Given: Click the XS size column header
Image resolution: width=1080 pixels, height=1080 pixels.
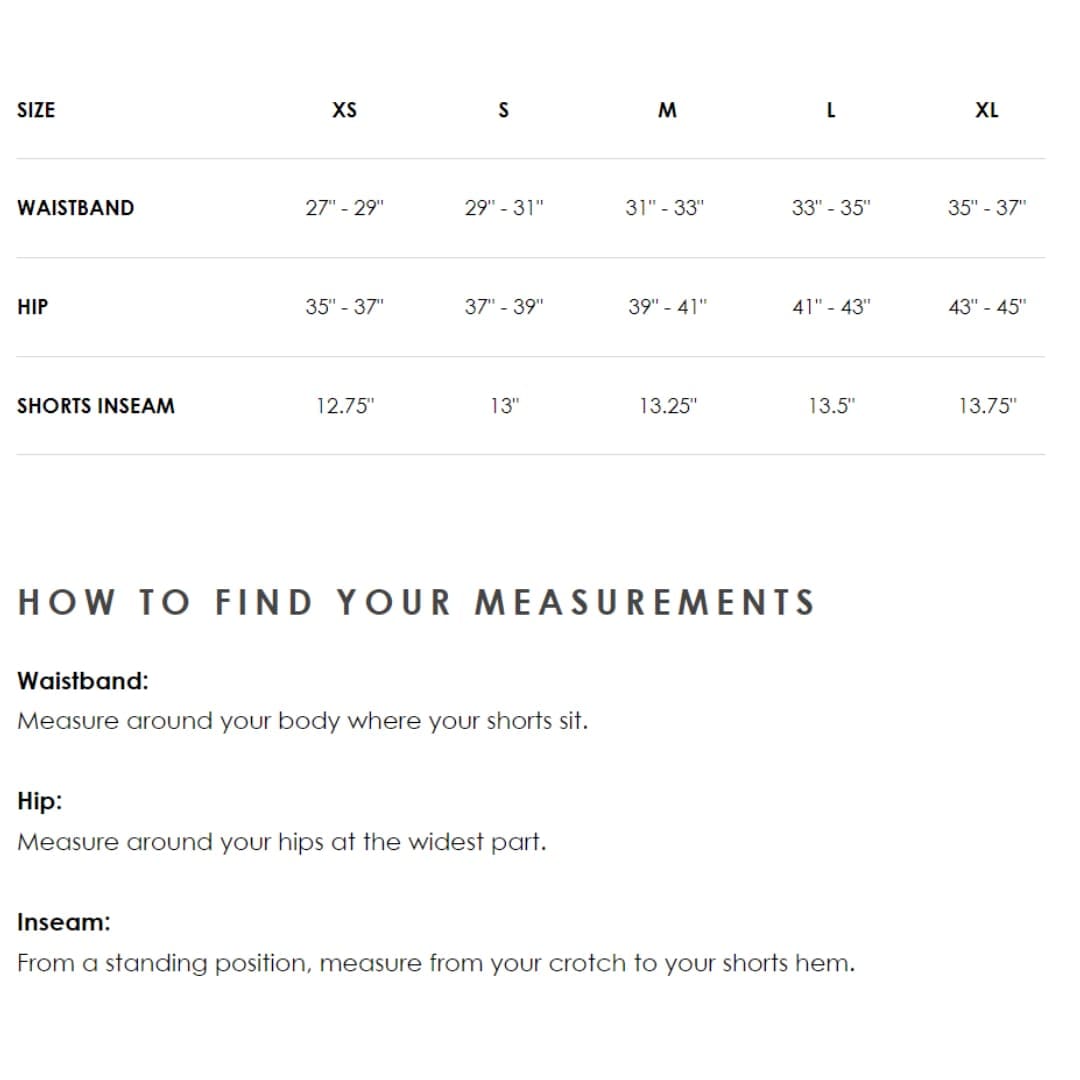Looking at the screenshot, I should click(x=344, y=110).
